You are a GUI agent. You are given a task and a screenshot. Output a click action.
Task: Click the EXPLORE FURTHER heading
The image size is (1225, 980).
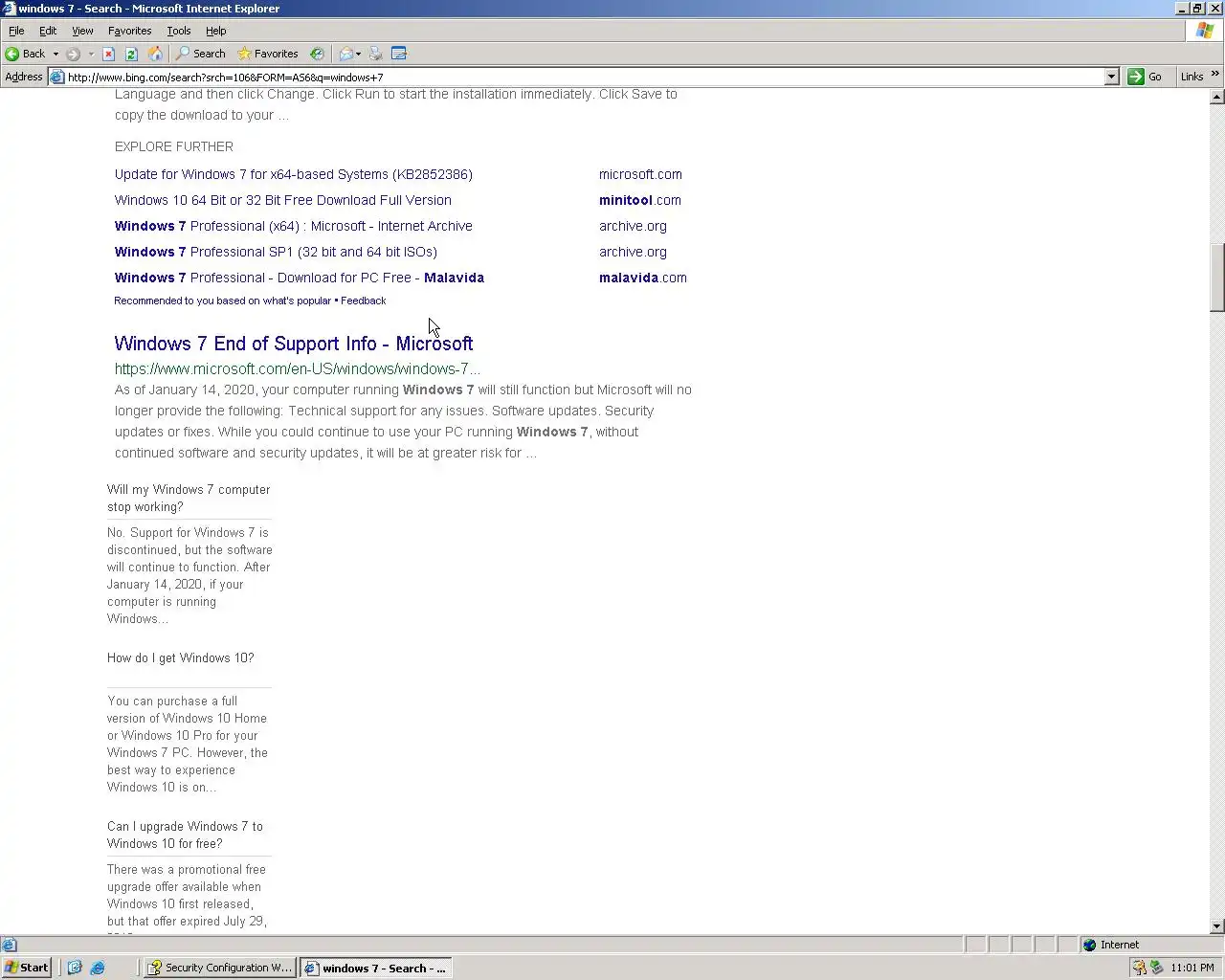coord(174,146)
